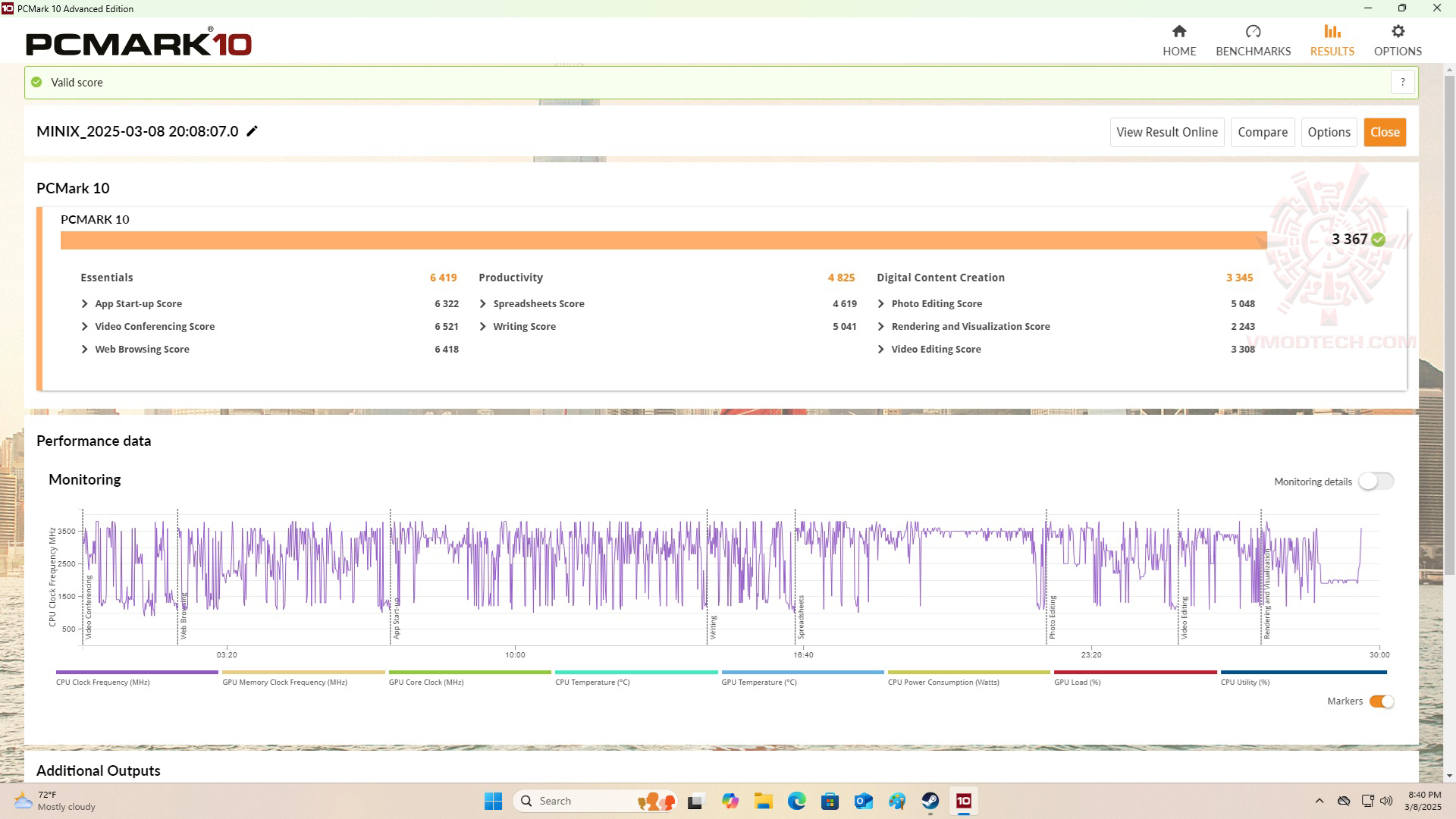The image size is (1456, 819).
Task: Turn off the Markers toggle
Action: tap(1381, 701)
